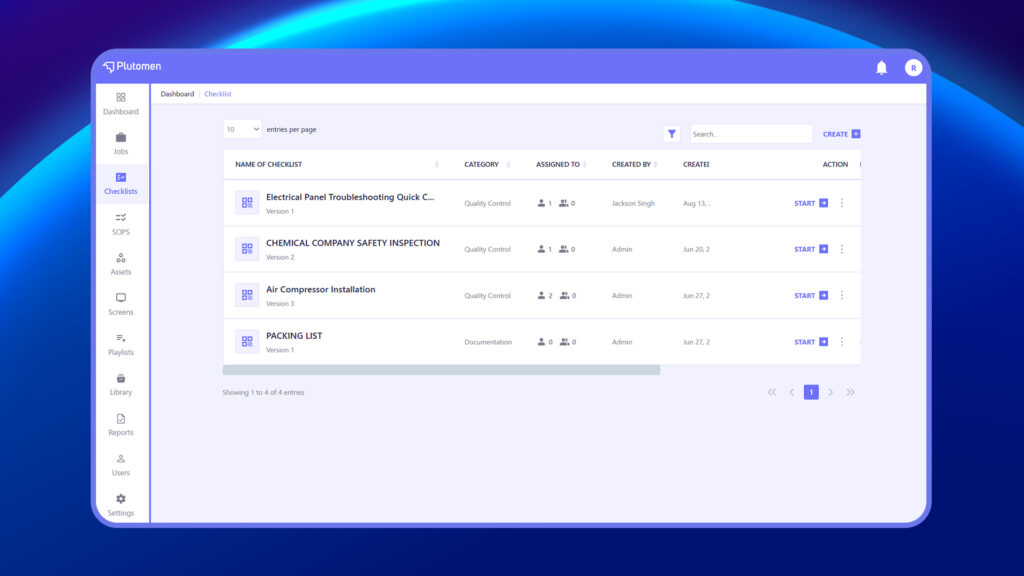1024x576 pixels.
Task: Open PACKING LIST checklist name
Action: 294,336
